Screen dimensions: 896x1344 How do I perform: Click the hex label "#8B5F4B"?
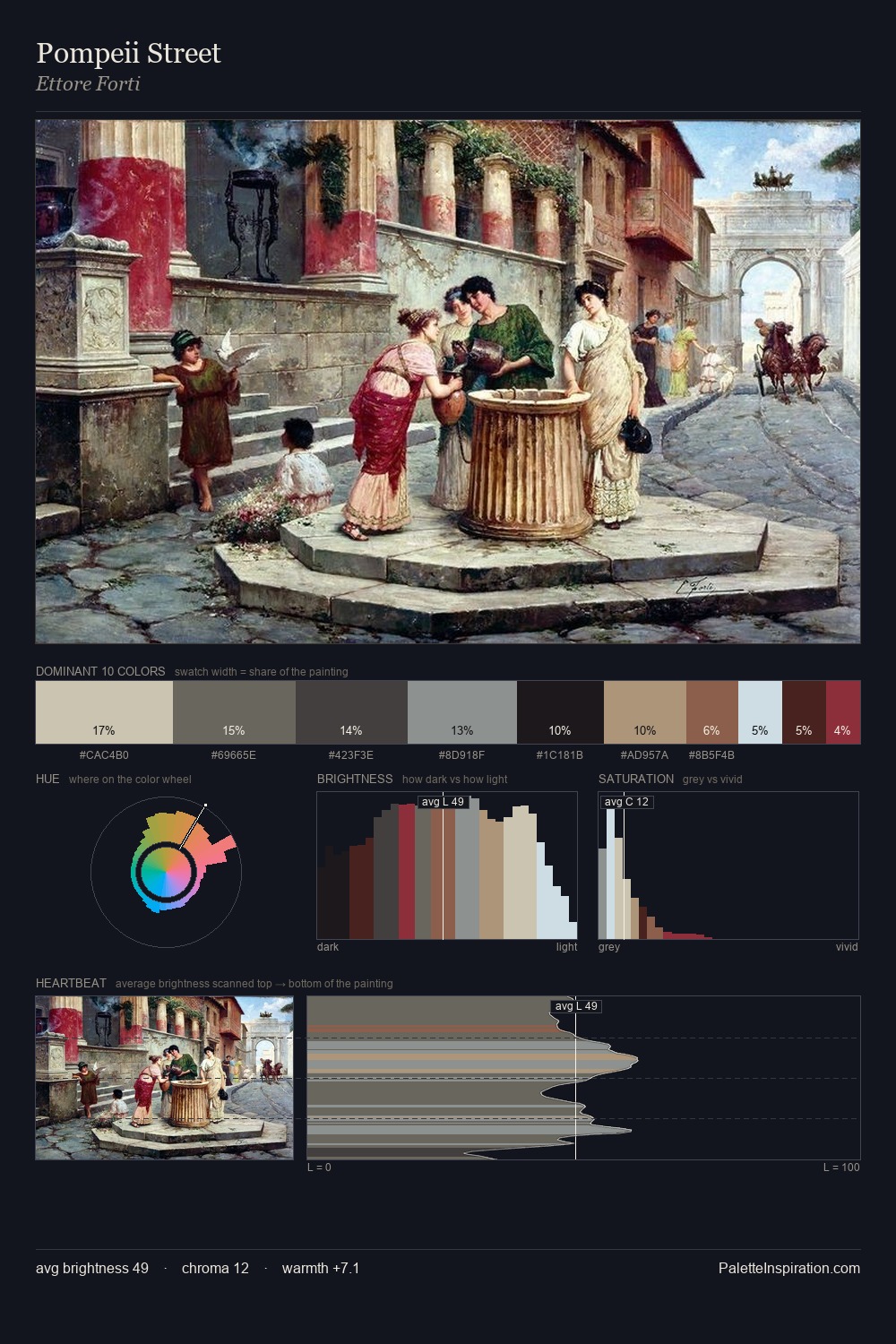point(711,755)
